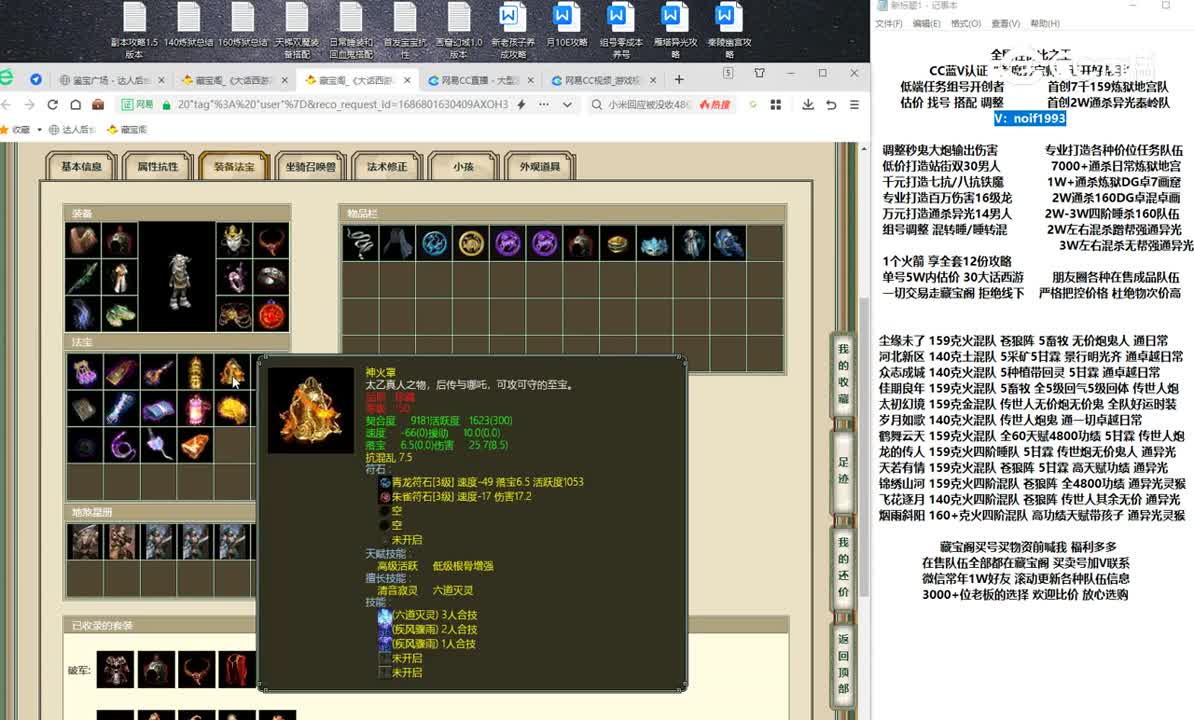Close the 网易CC视频 browser tab
The image size is (1194, 720).
click(x=653, y=80)
